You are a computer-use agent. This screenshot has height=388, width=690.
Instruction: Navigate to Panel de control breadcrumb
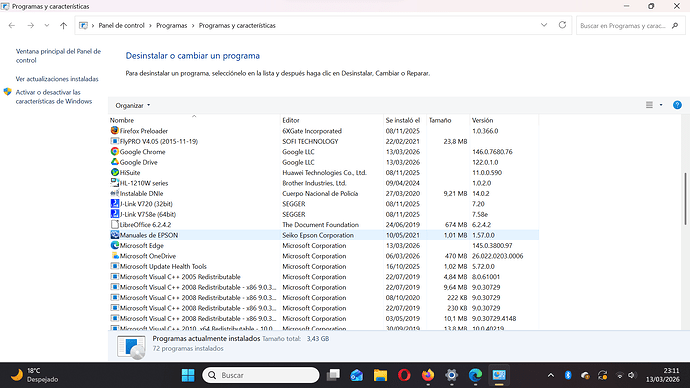tap(121, 26)
